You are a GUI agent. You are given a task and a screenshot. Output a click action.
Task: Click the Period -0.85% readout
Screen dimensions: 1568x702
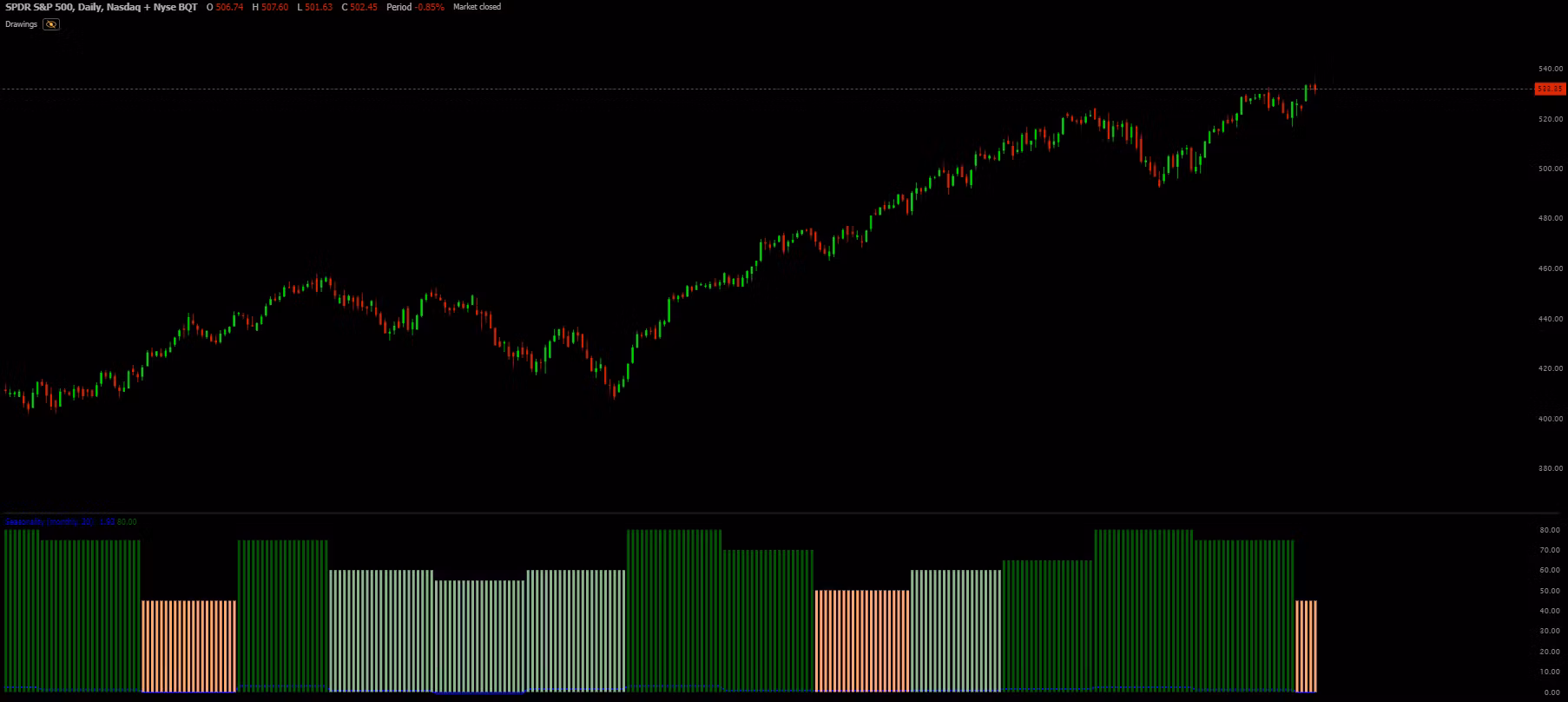point(415,7)
